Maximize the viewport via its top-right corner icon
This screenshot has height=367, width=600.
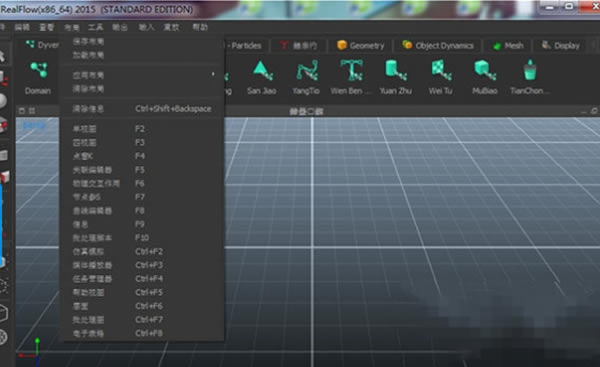point(594,111)
